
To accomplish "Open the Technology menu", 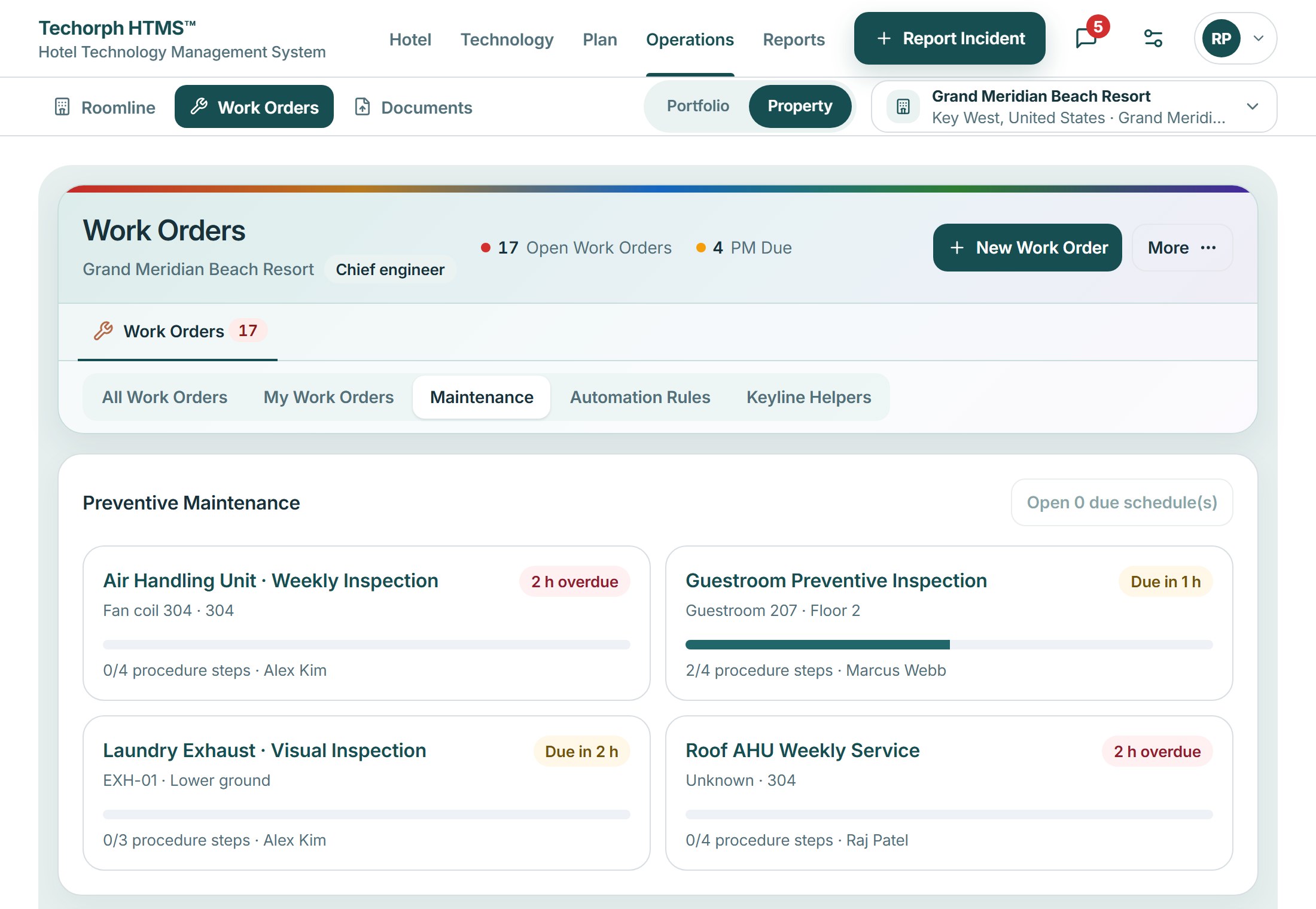I will click(507, 39).
